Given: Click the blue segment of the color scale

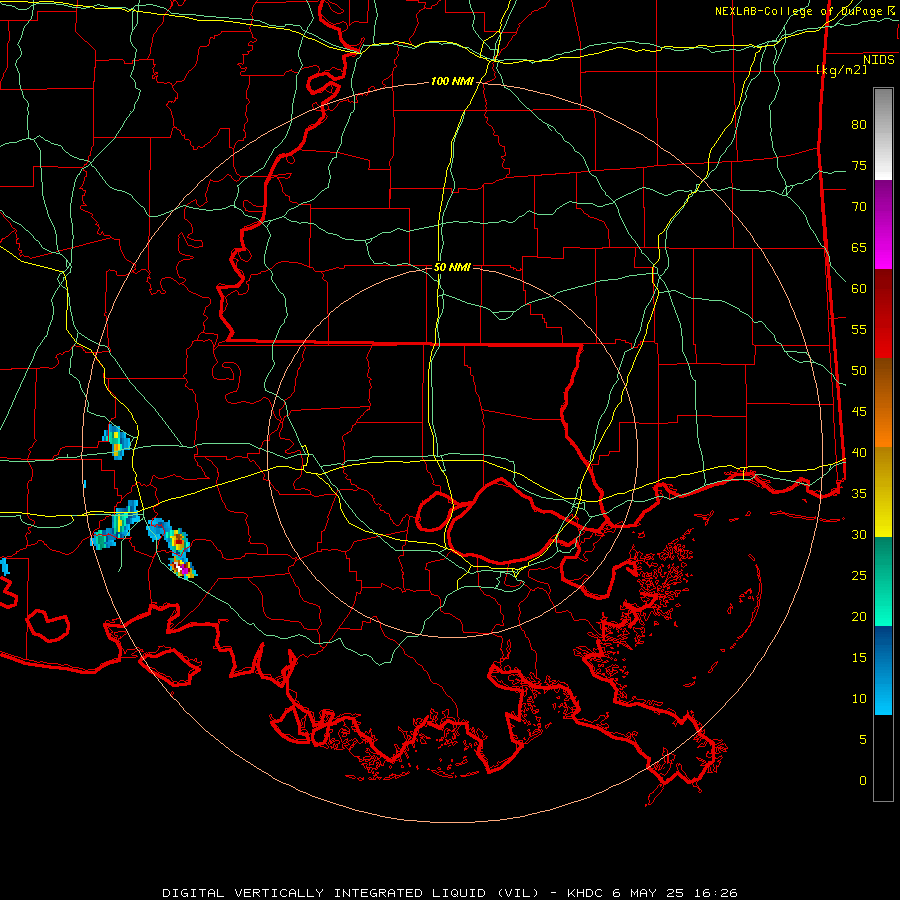Looking at the screenshot, I should click(883, 670).
